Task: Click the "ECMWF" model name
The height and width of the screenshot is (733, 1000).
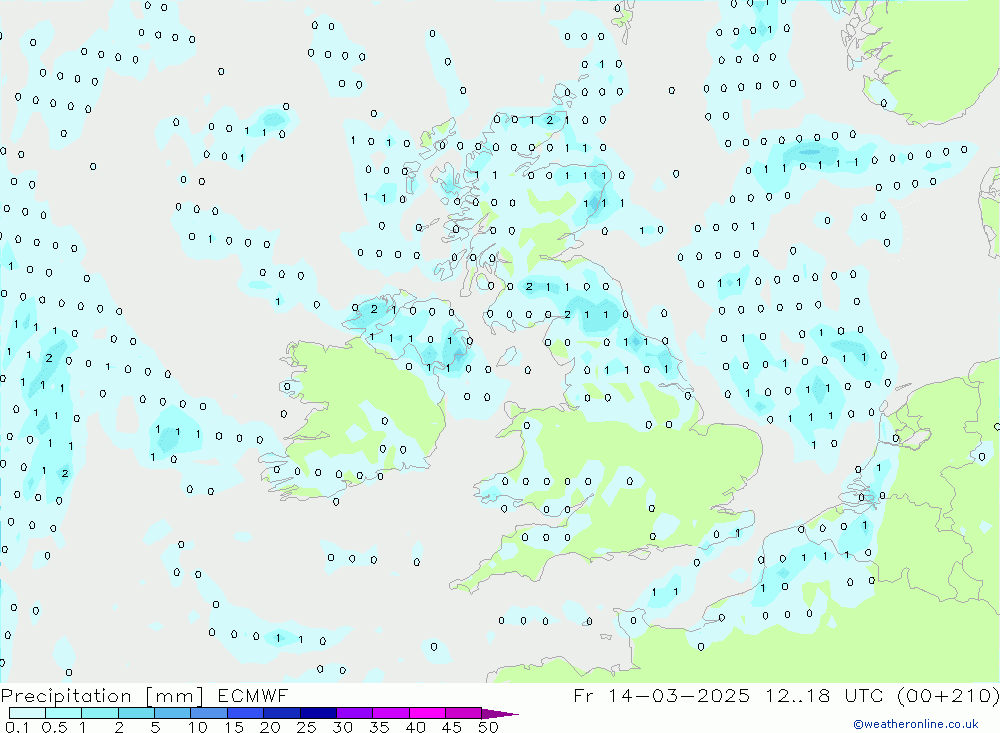Action: coord(253,695)
